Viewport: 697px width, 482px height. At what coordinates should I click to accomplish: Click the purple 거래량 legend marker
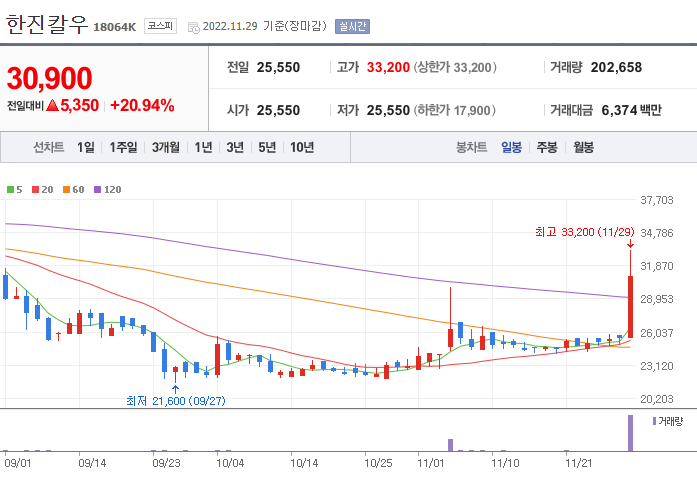click(x=654, y=421)
